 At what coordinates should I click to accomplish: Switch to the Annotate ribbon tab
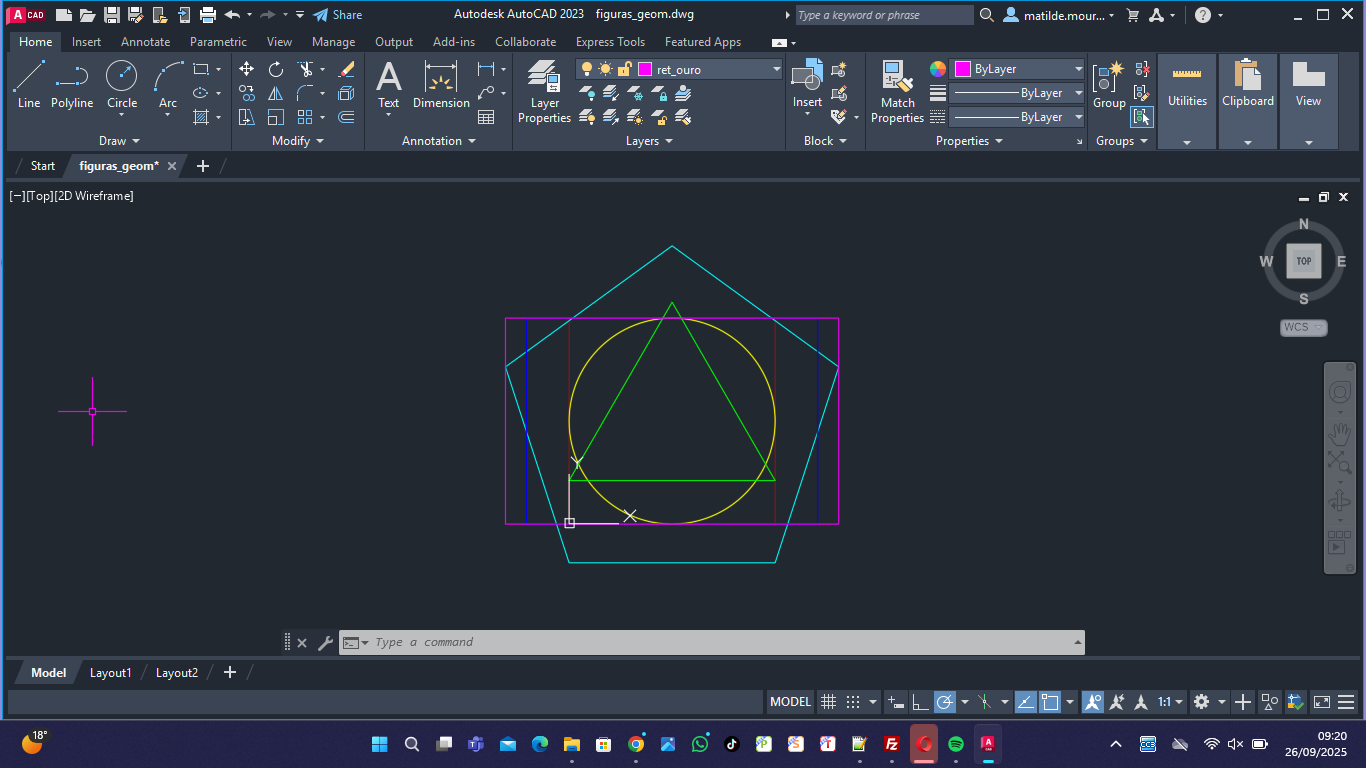tap(145, 42)
